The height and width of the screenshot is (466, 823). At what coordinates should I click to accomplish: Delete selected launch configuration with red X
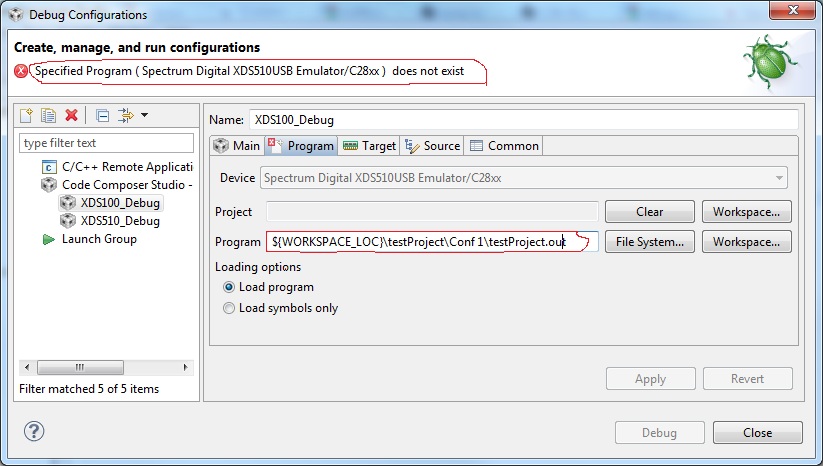pyautogui.click(x=71, y=115)
